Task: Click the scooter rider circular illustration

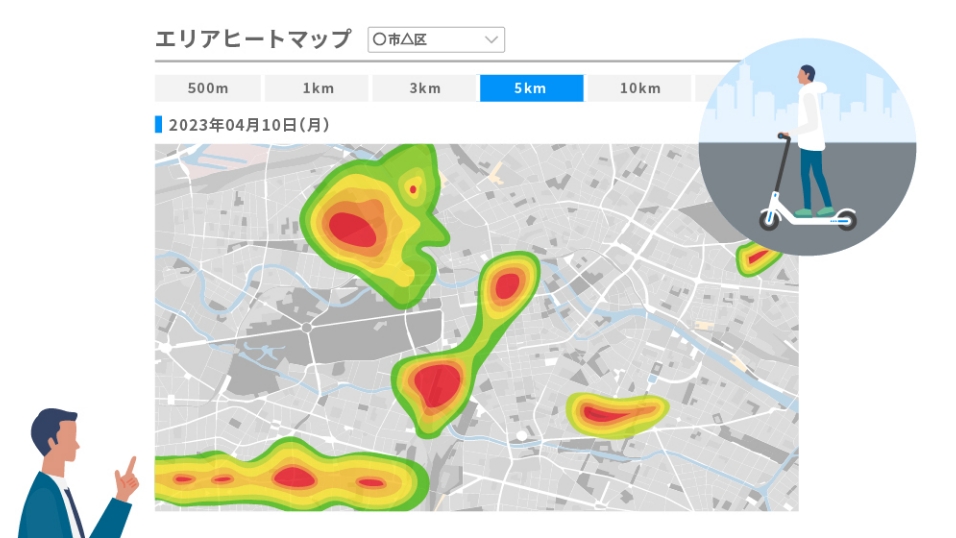Action: click(807, 147)
